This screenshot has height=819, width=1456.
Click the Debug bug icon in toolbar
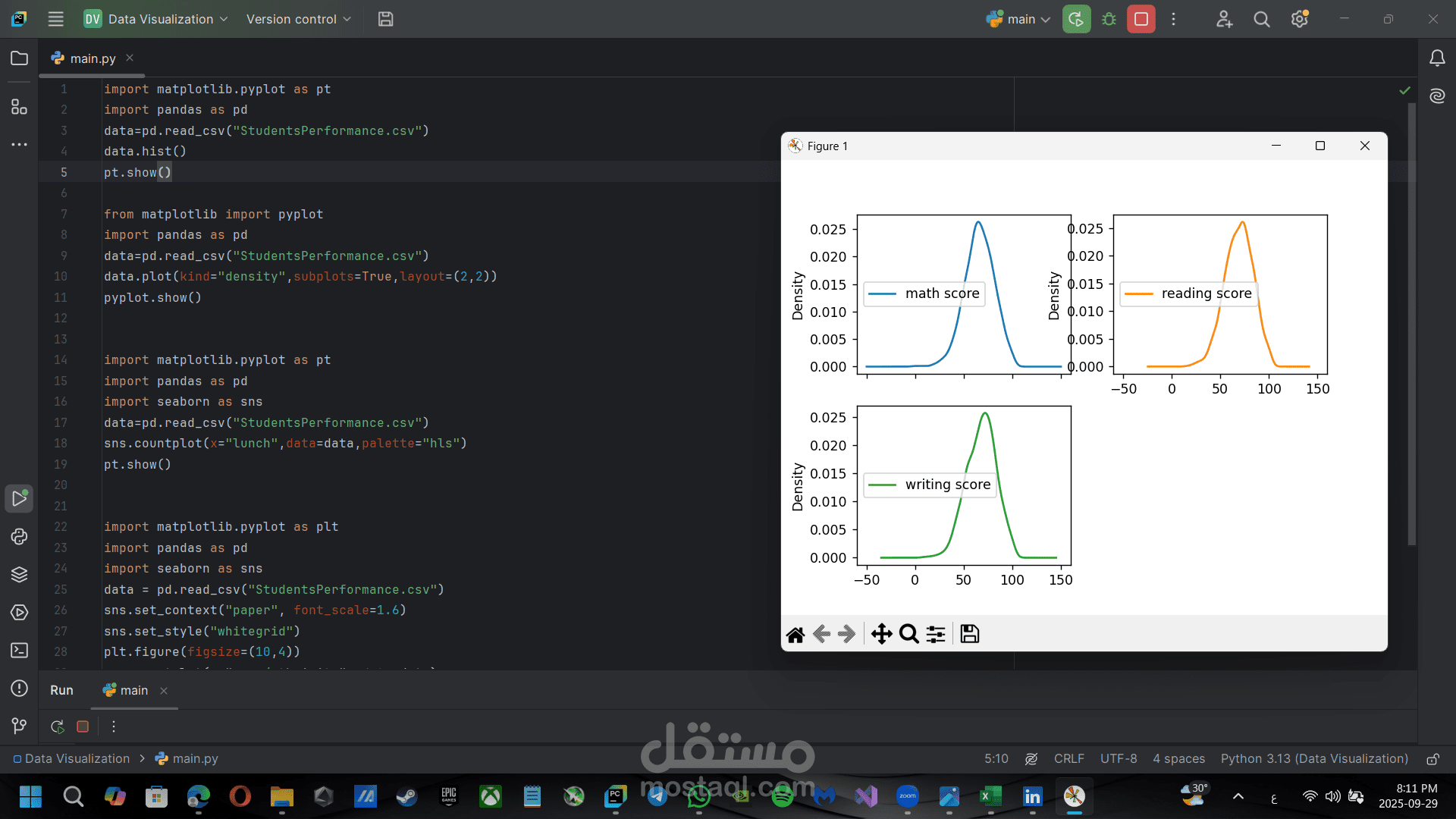tap(1109, 19)
